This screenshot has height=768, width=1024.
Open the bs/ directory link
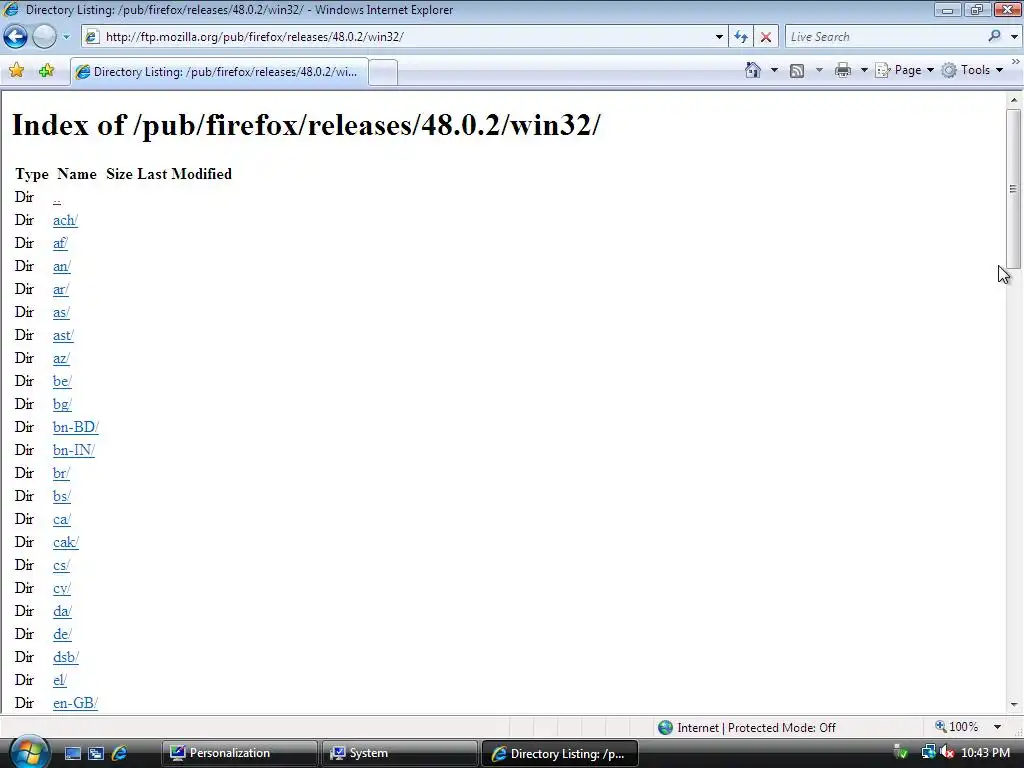61,496
